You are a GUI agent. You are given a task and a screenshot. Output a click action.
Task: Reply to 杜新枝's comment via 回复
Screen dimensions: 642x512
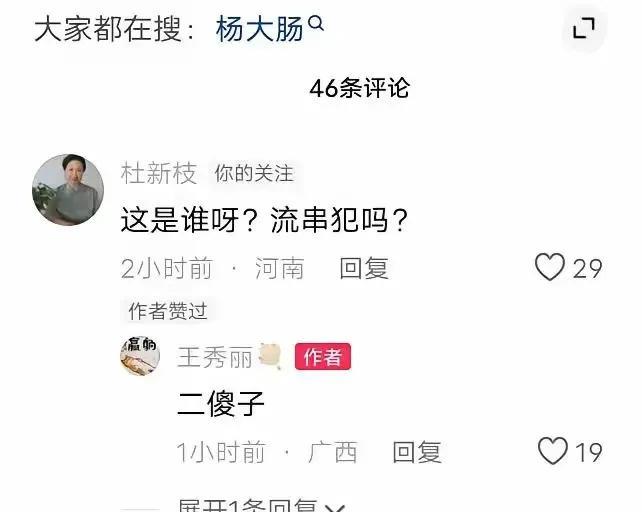[364, 268]
